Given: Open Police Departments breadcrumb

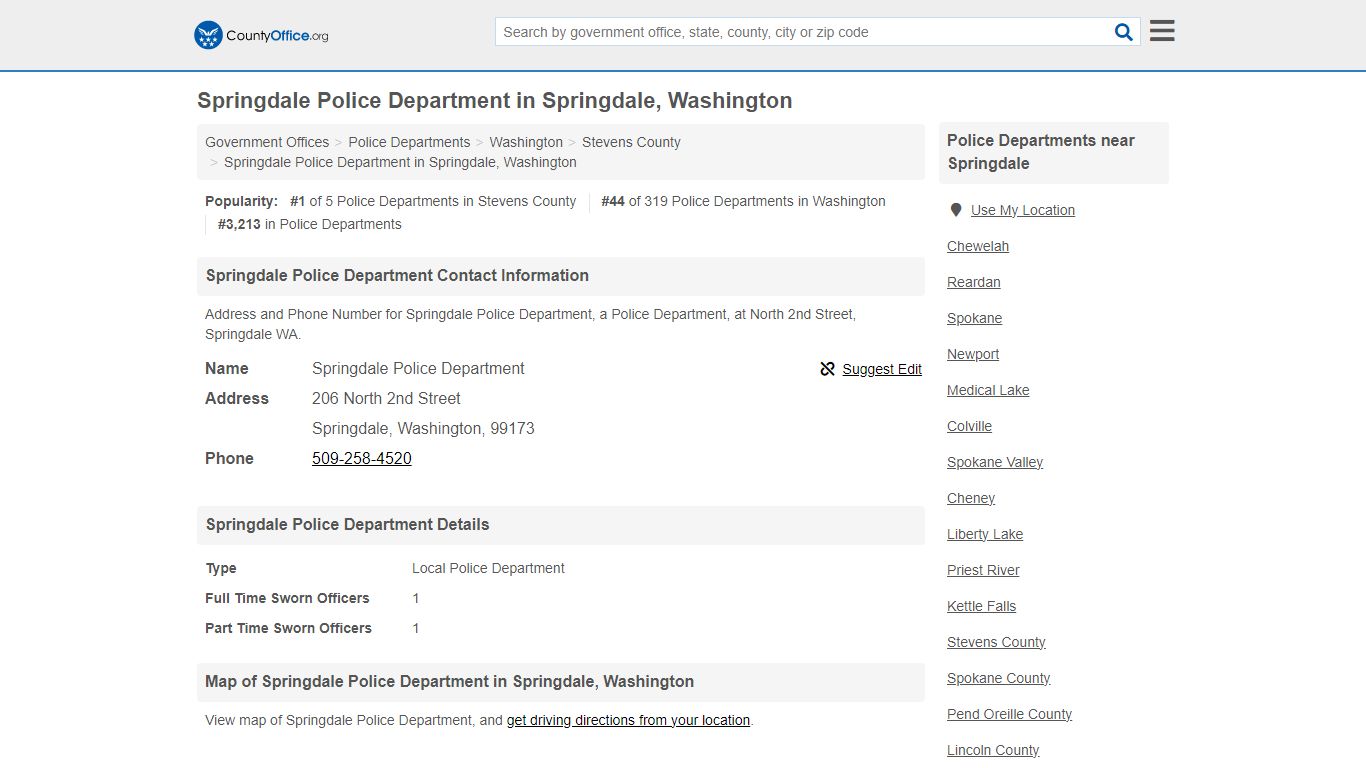Looking at the screenshot, I should point(409,142).
